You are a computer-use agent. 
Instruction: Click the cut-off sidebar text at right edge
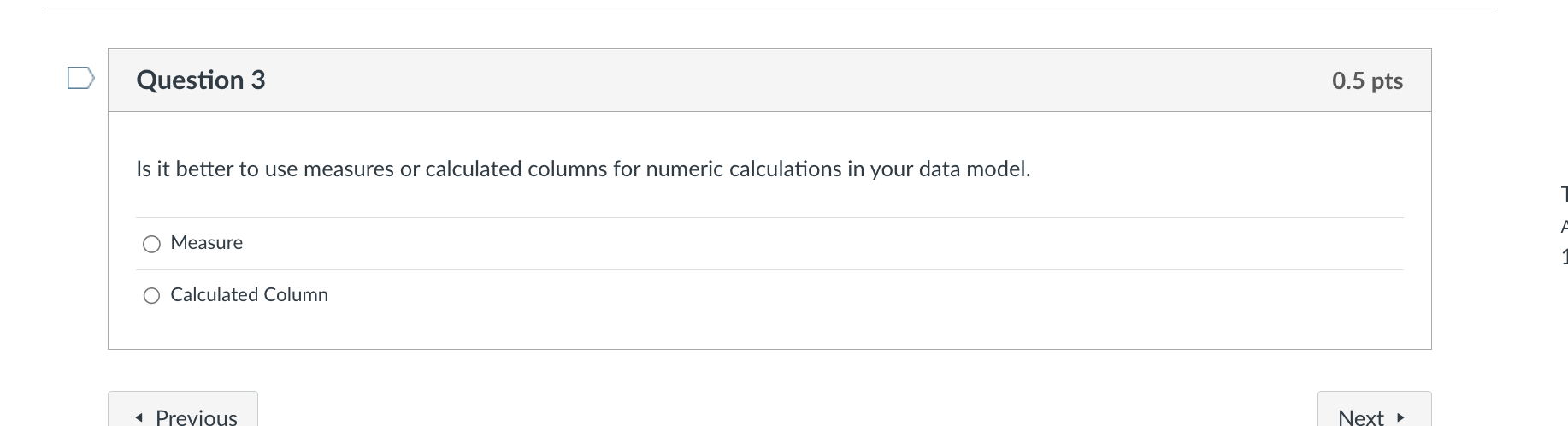1564,226
